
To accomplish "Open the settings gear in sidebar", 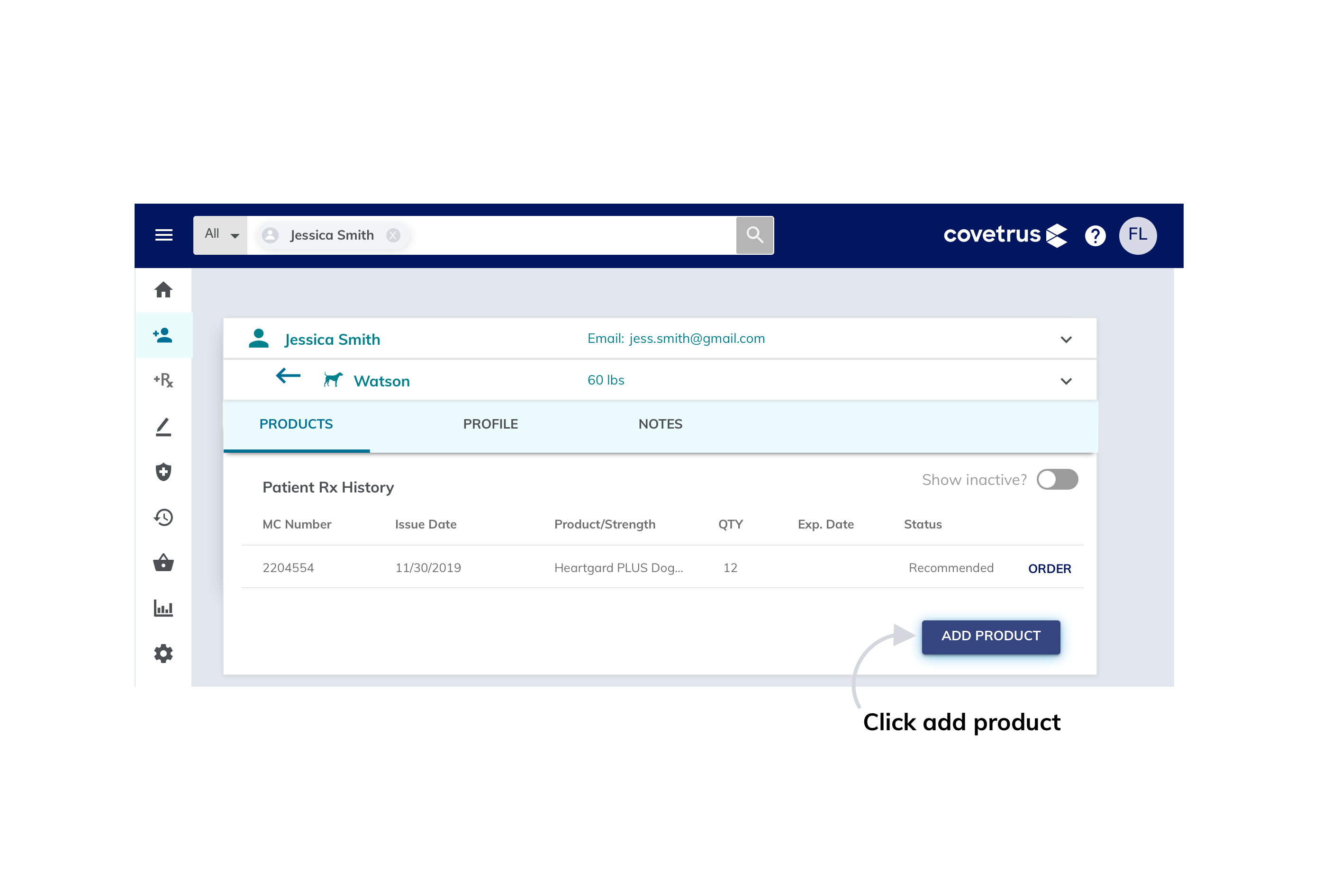I will [163, 653].
